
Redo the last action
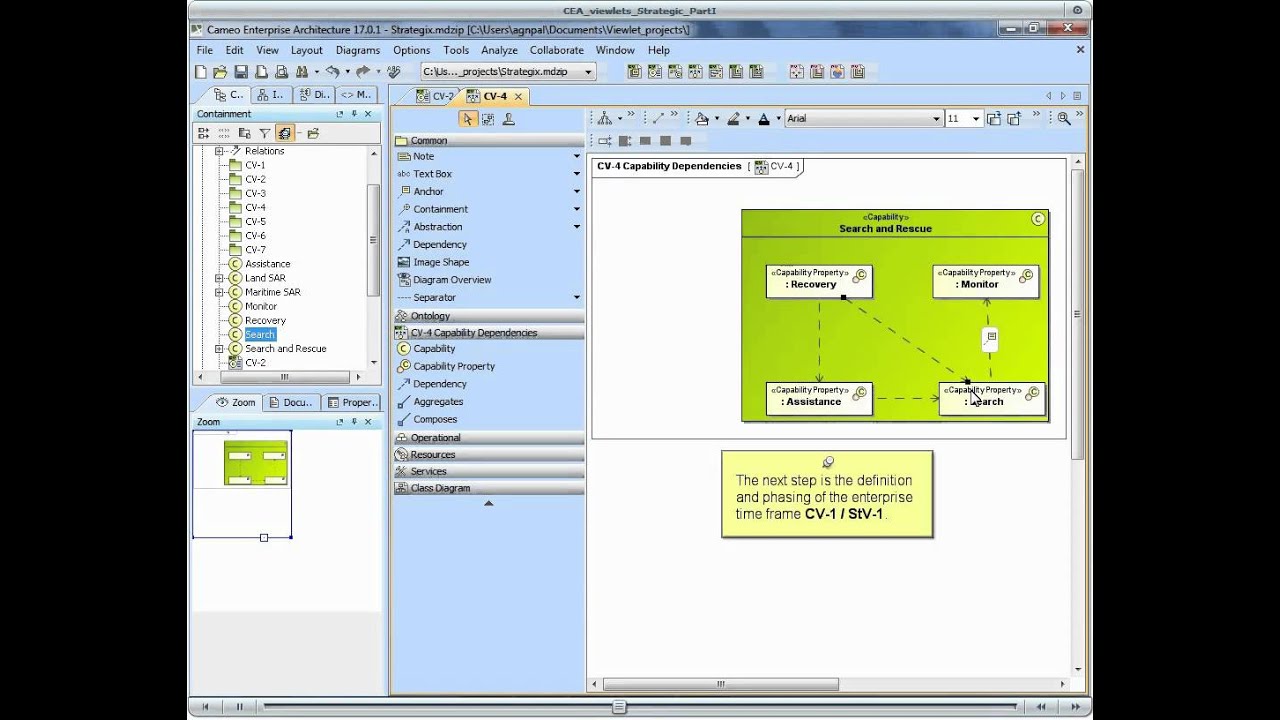362,72
